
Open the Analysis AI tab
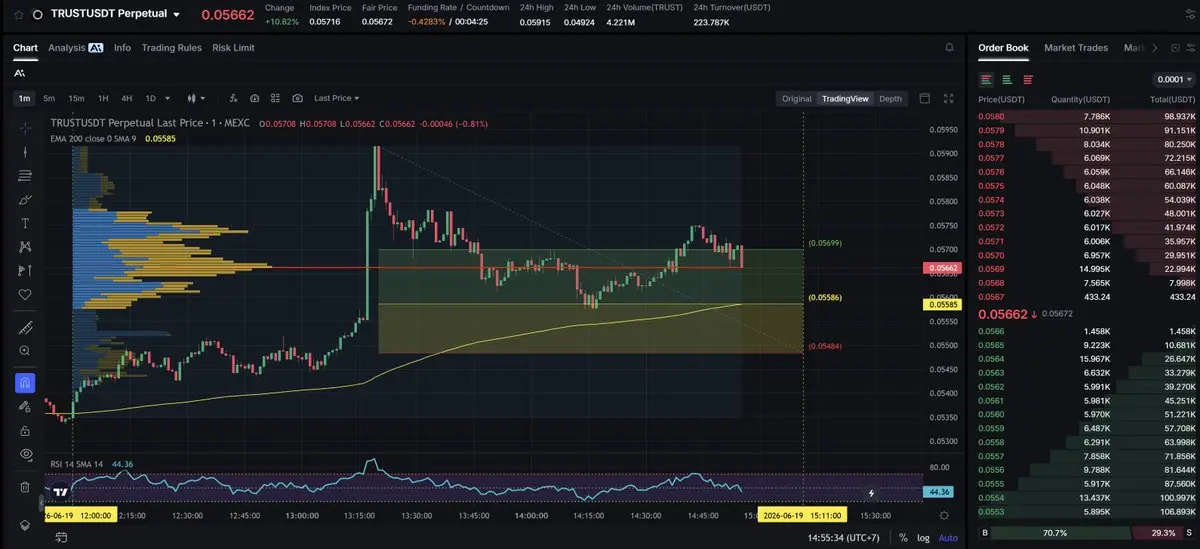coord(75,47)
